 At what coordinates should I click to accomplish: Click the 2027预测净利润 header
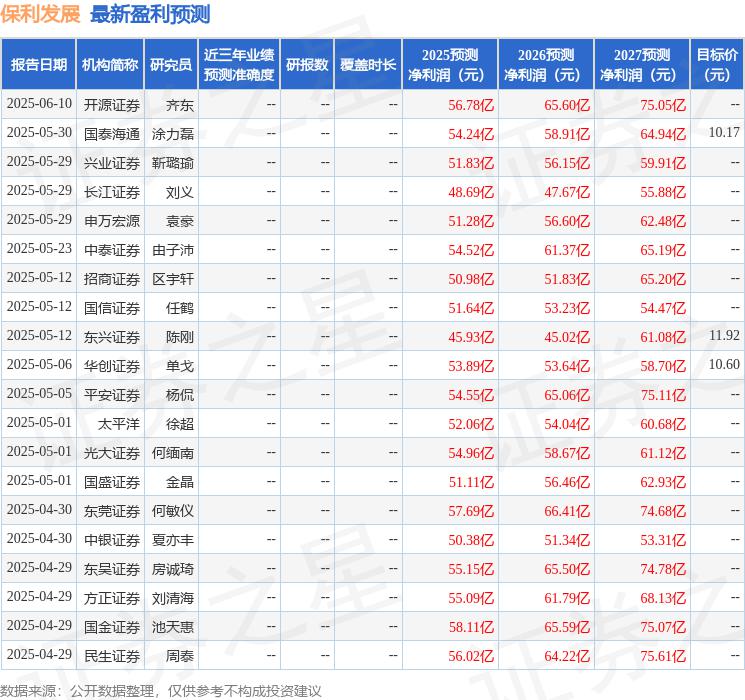coord(642,65)
